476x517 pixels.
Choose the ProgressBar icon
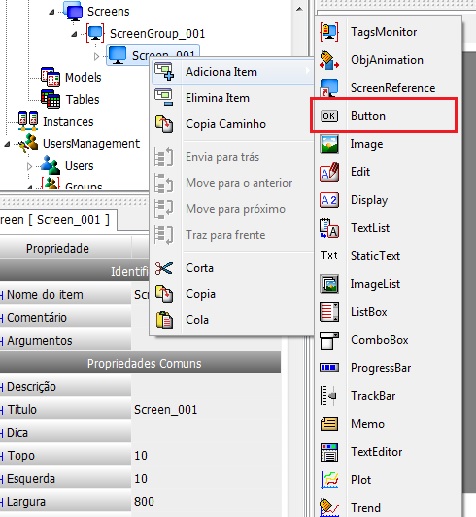pyautogui.click(x=329, y=368)
